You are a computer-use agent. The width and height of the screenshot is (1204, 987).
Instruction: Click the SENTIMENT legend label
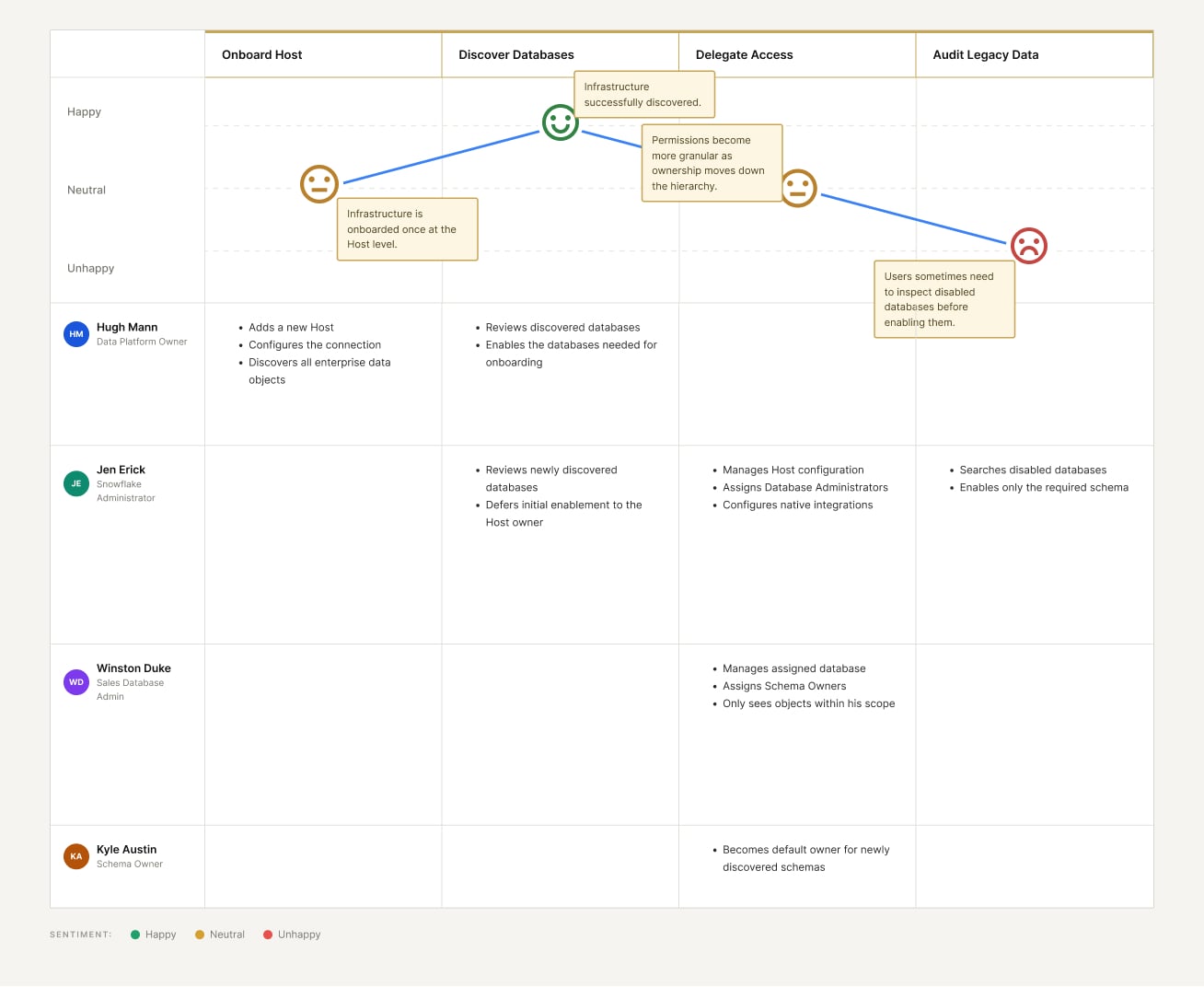(81, 935)
